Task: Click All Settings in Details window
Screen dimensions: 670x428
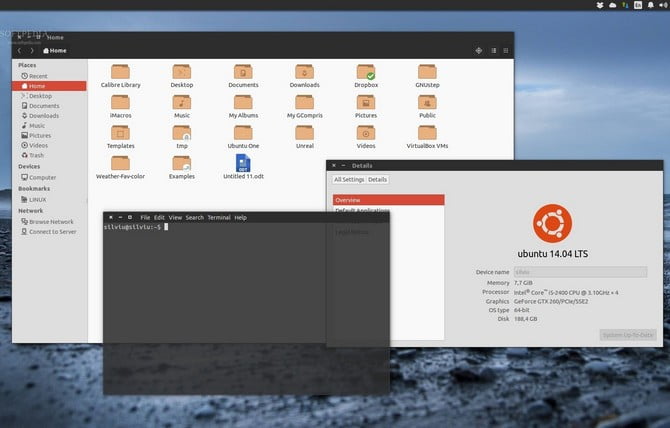Action: tap(349, 179)
